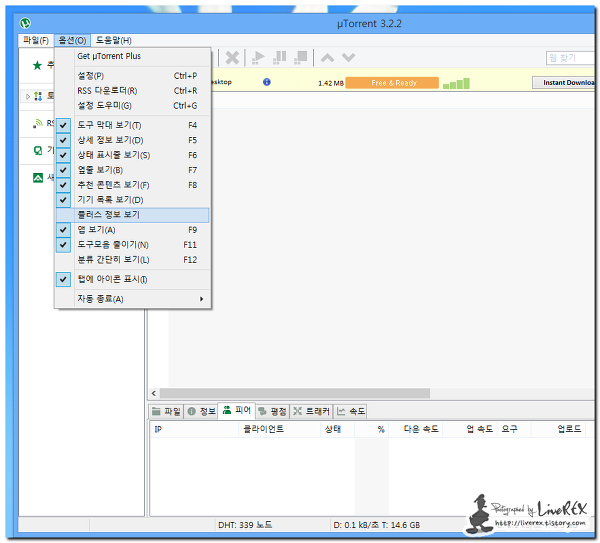This screenshot has width=600, height=543.
Task: Toggle 분류 간단히 보기(L) menu item
Action: (x=132, y=259)
